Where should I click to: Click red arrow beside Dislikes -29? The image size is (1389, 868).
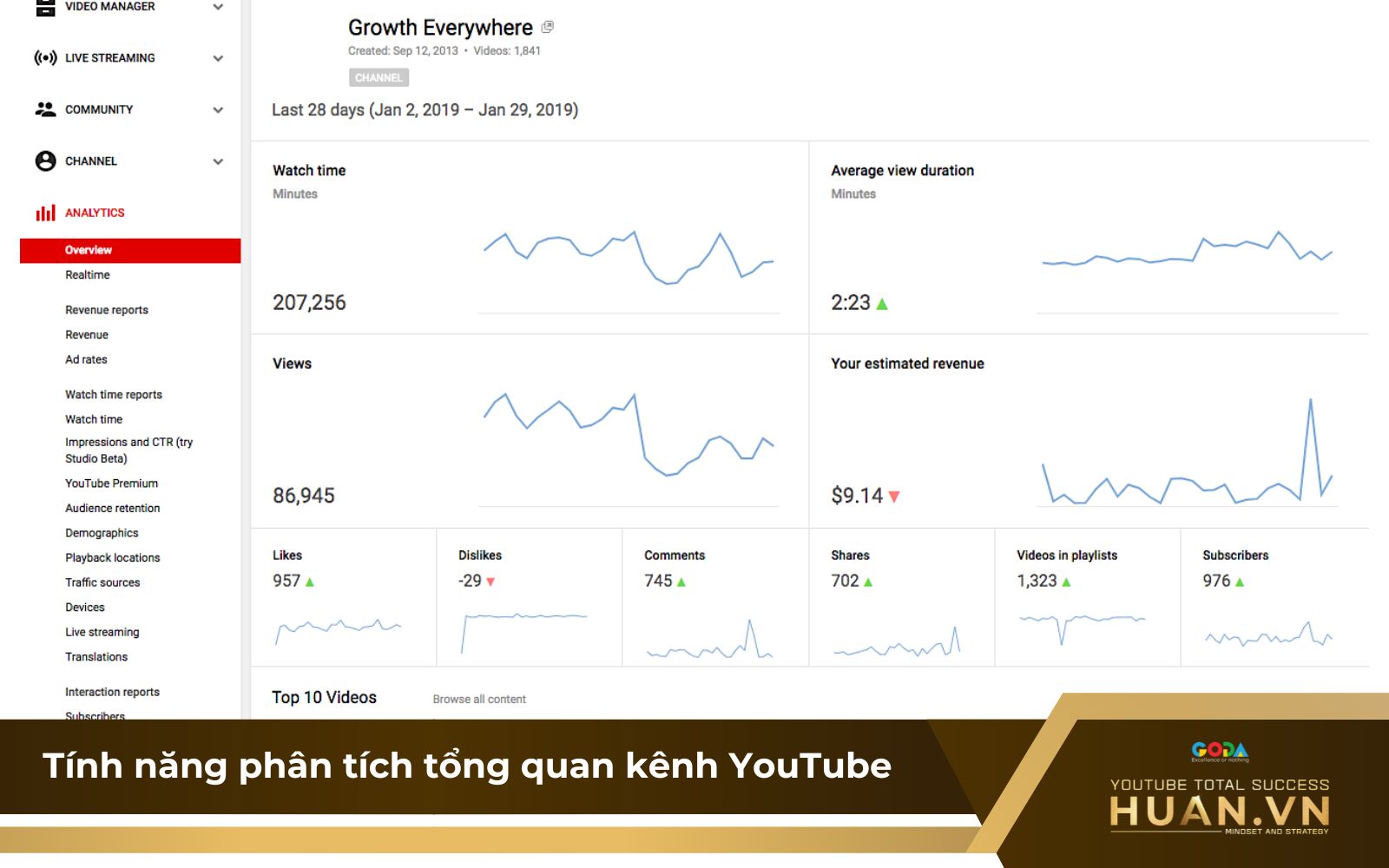click(490, 582)
